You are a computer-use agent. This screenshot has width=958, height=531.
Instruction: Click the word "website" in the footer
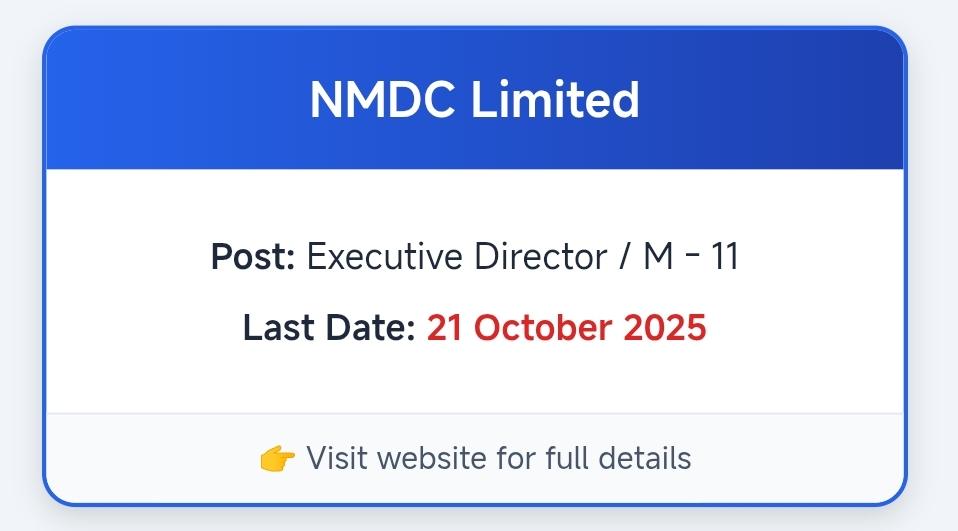tap(436, 459)
